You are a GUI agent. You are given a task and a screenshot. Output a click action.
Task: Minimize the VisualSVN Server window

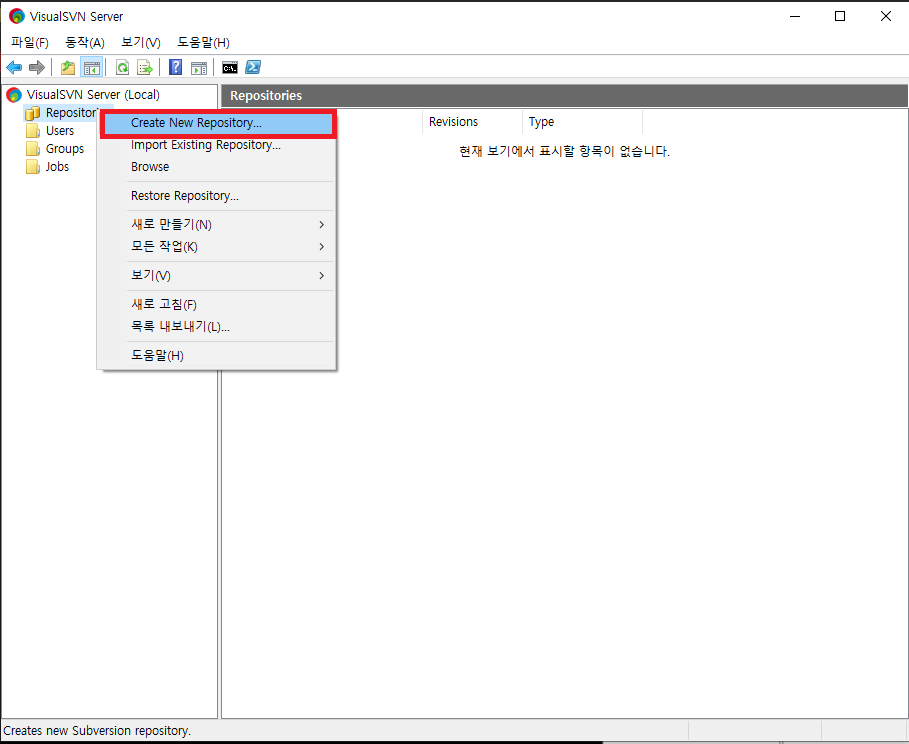[x=795, y=16]
